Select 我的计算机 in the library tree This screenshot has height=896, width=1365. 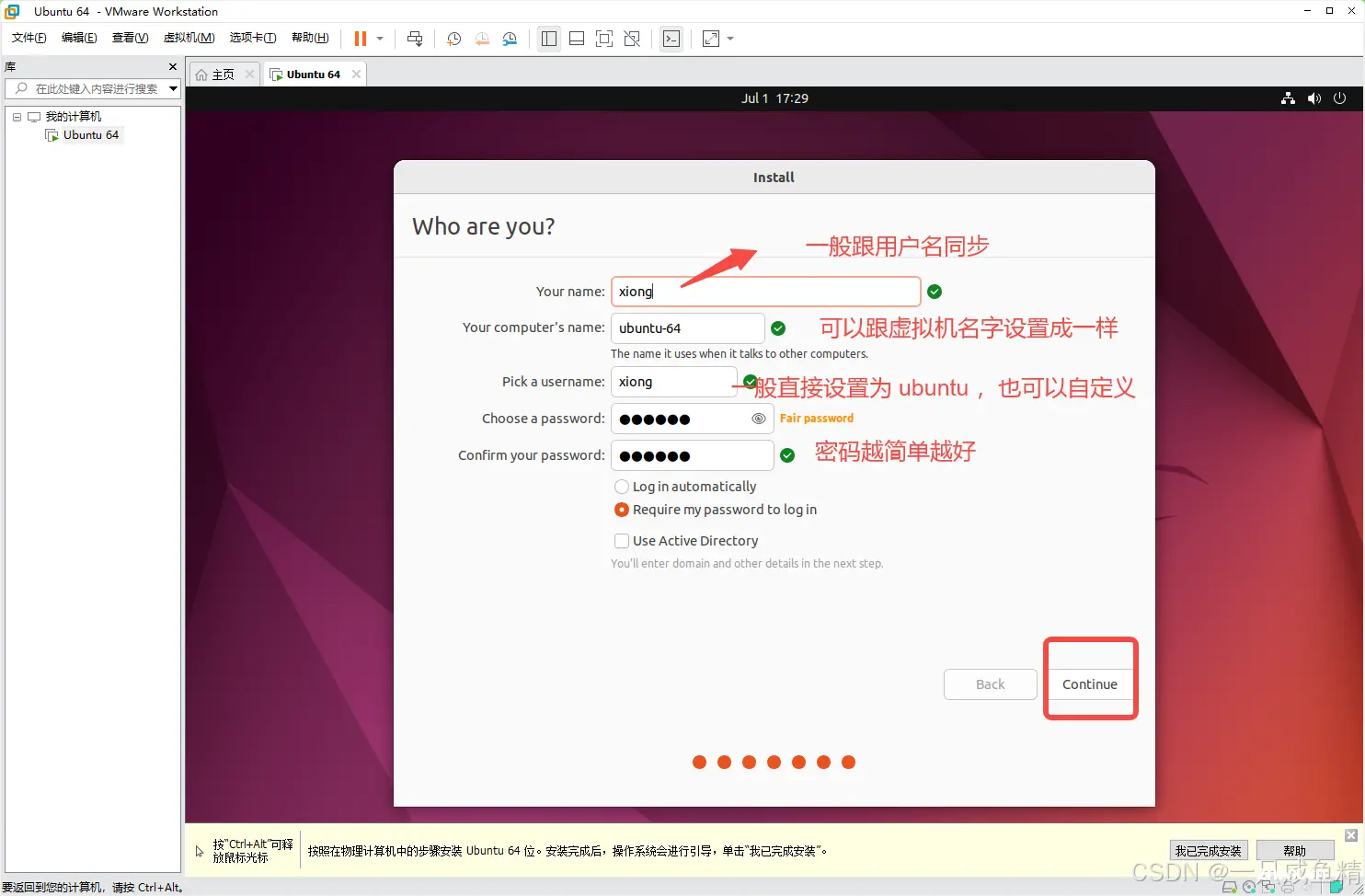pos(74,117)
